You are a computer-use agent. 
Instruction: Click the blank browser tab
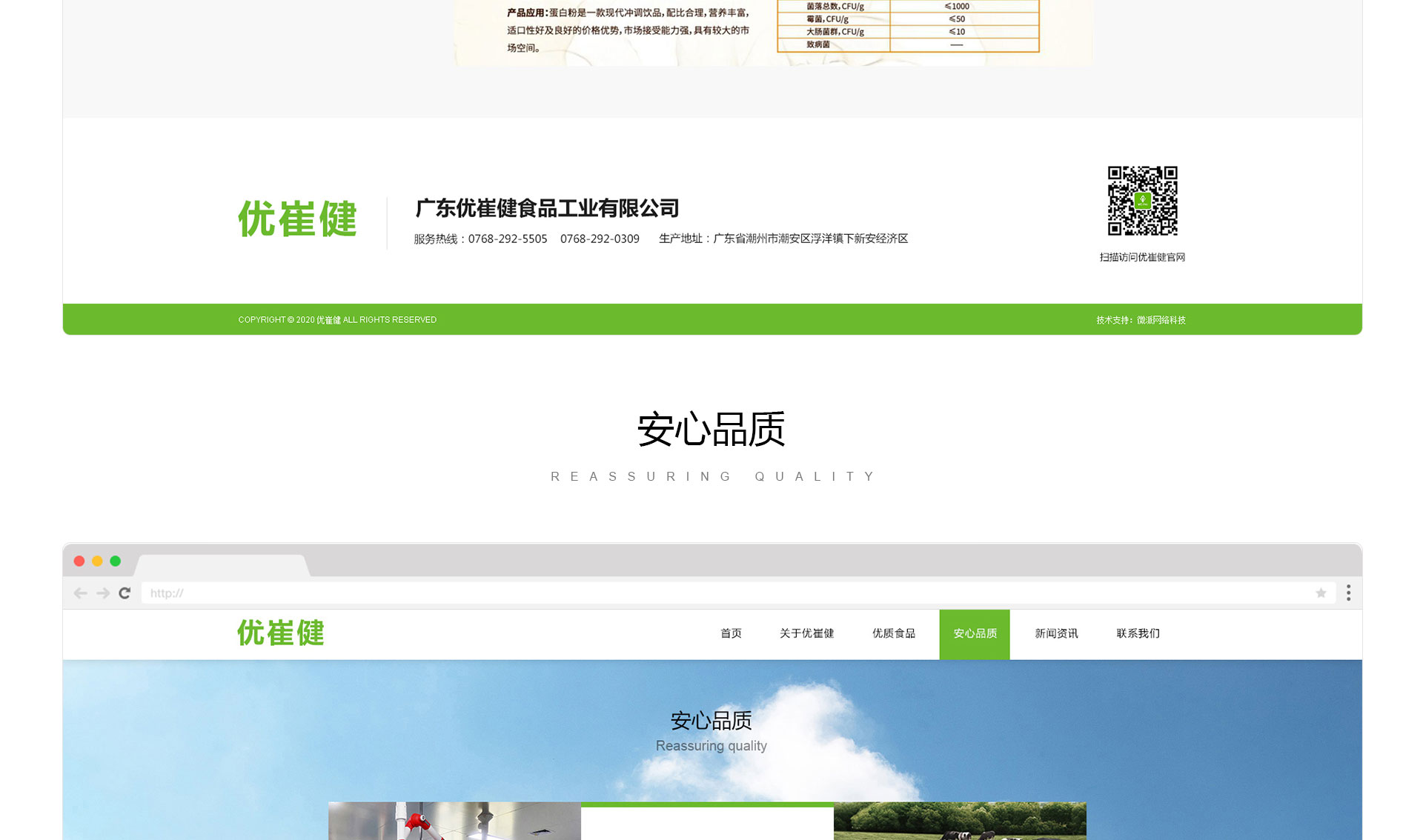click(x=221, y=566)
